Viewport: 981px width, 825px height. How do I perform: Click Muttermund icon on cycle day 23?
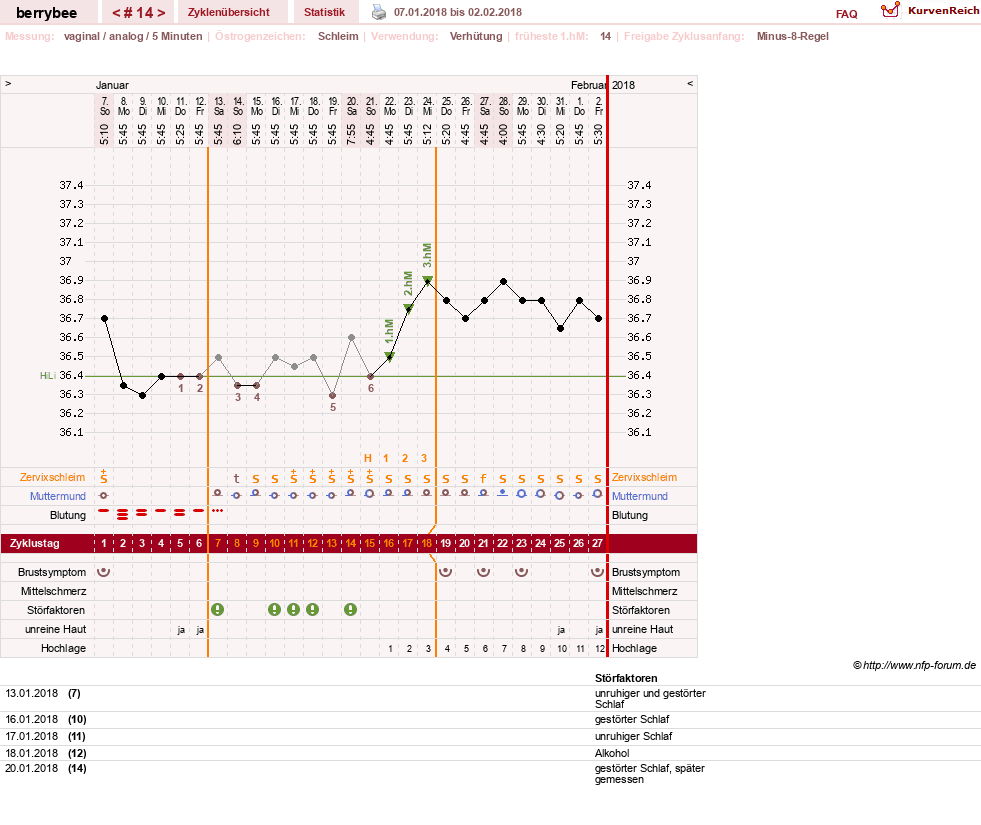[521, 493]
